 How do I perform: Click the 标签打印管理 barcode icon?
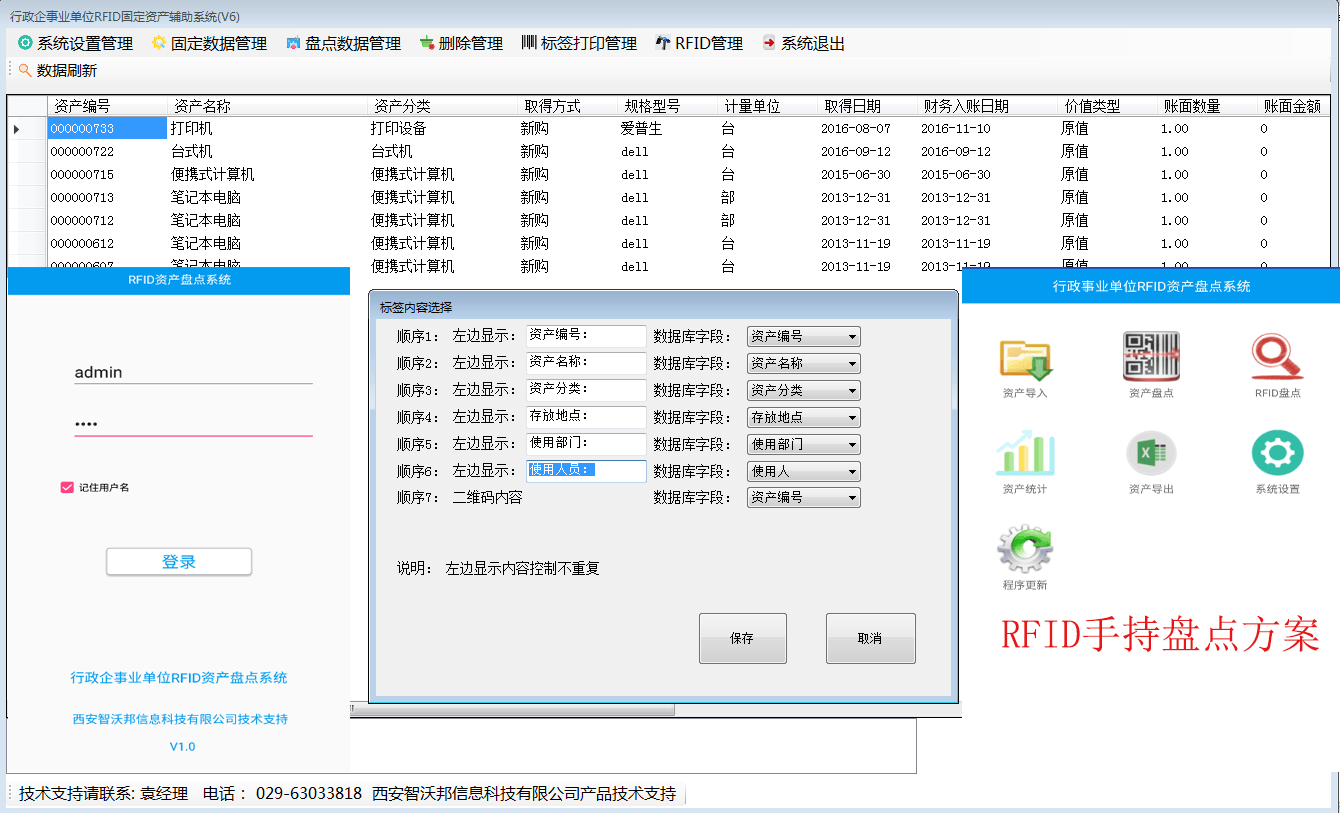[529, 43]
